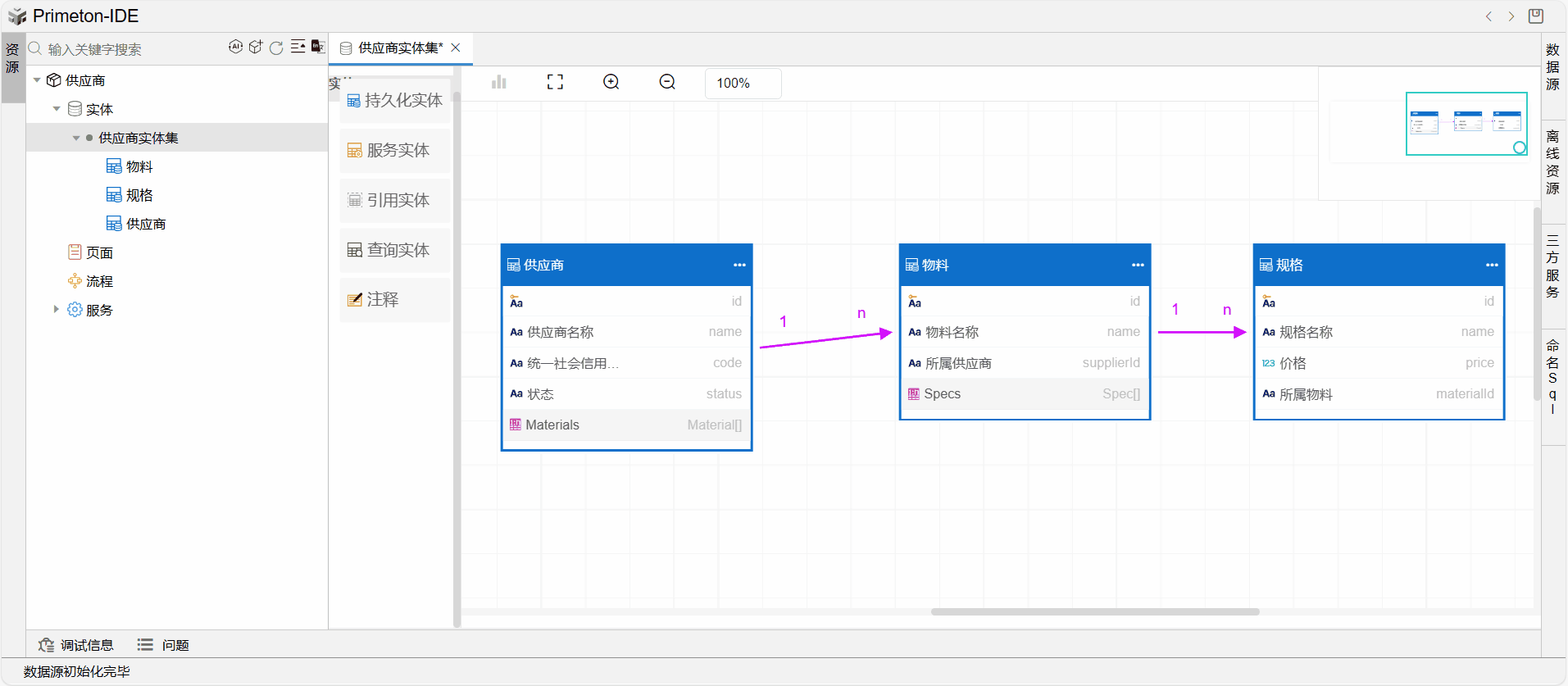
Task: Select the 规格名称 field row
Action: point(1379,332)
